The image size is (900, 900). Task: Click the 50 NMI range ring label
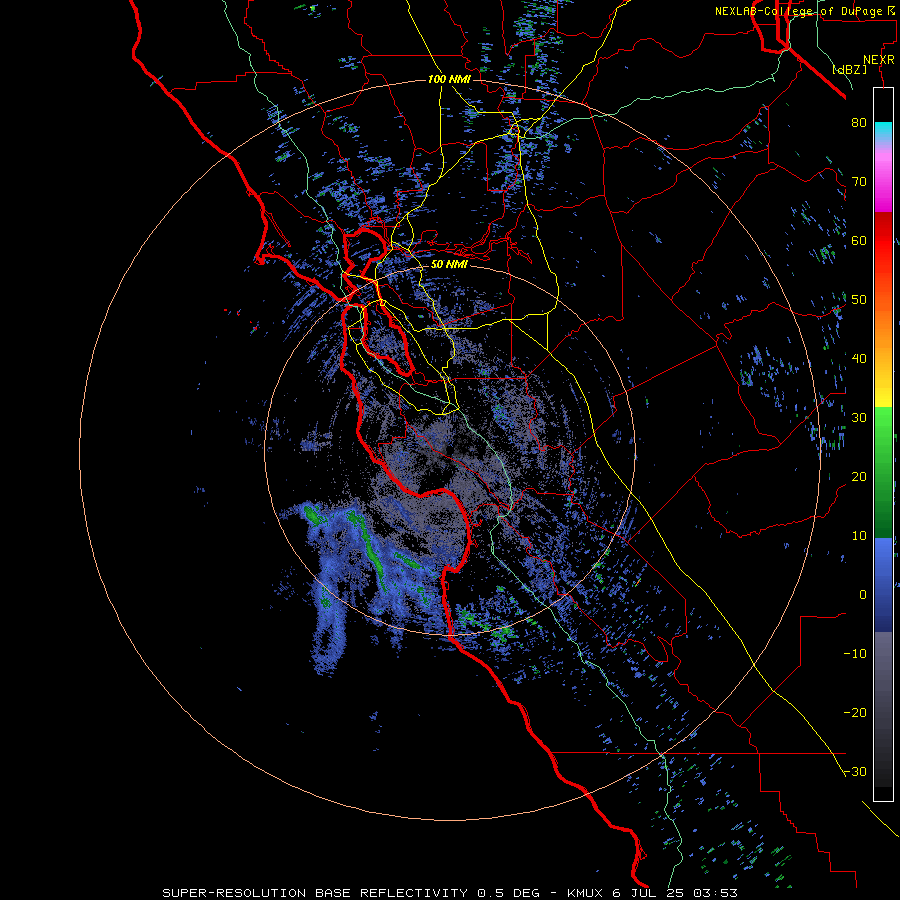click(x=449, y=264)
